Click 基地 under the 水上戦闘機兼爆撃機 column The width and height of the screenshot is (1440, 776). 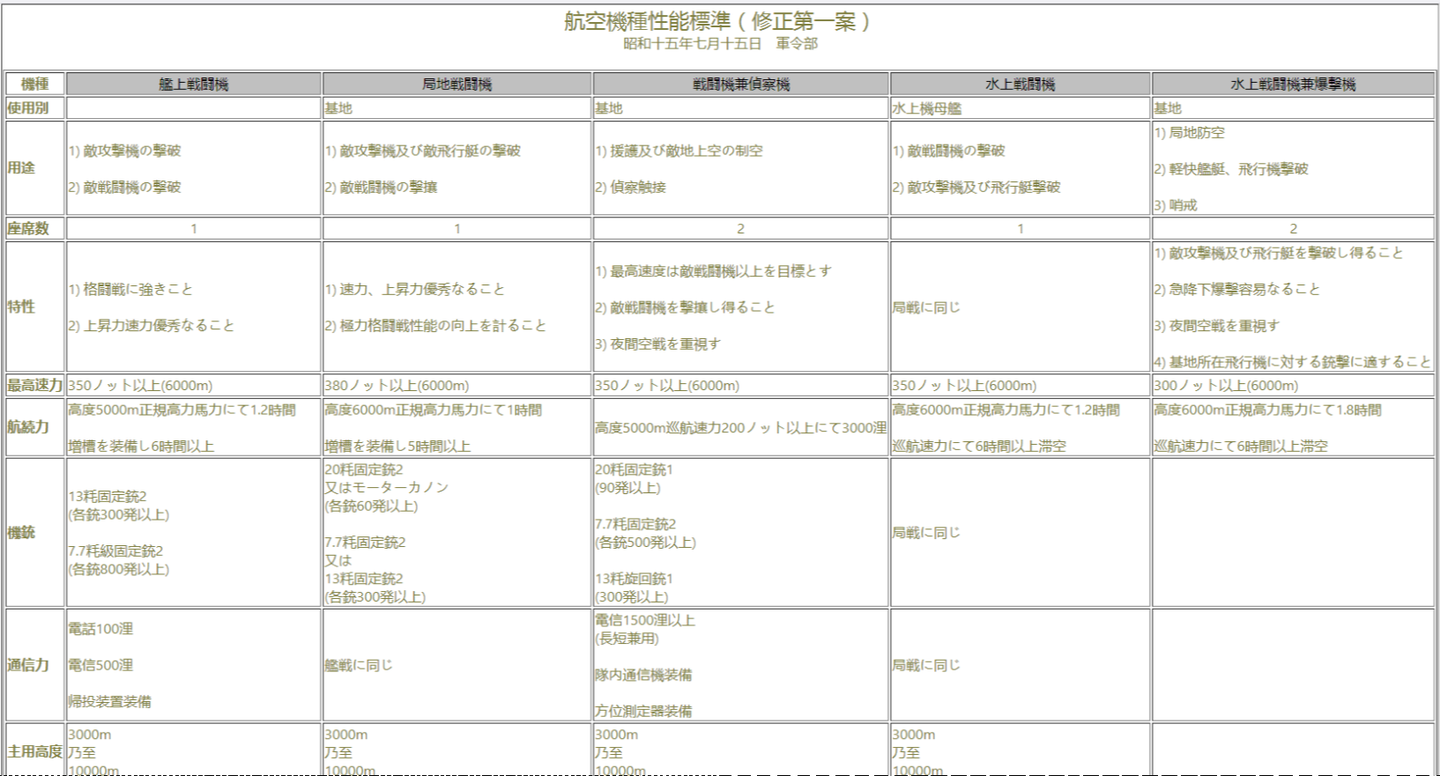click(1167, 108)
